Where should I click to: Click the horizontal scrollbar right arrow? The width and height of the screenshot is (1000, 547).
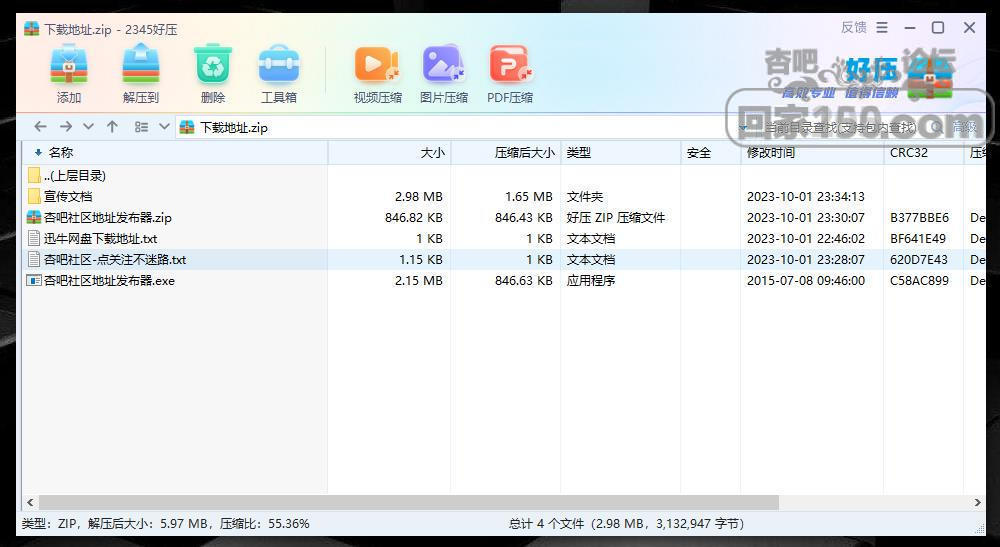[x=977, y=502]
